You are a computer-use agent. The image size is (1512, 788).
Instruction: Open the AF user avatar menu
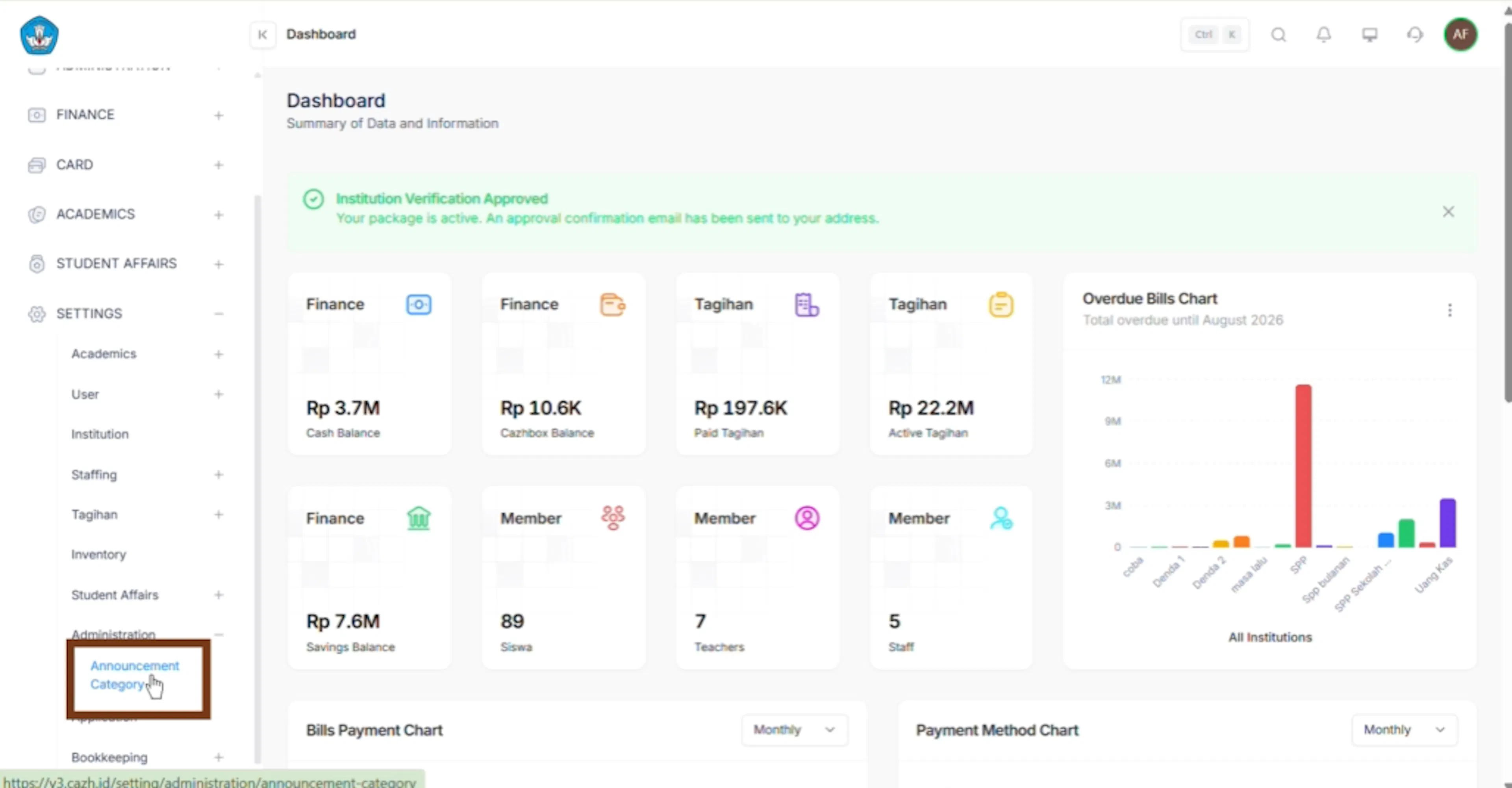(1460, 35)
